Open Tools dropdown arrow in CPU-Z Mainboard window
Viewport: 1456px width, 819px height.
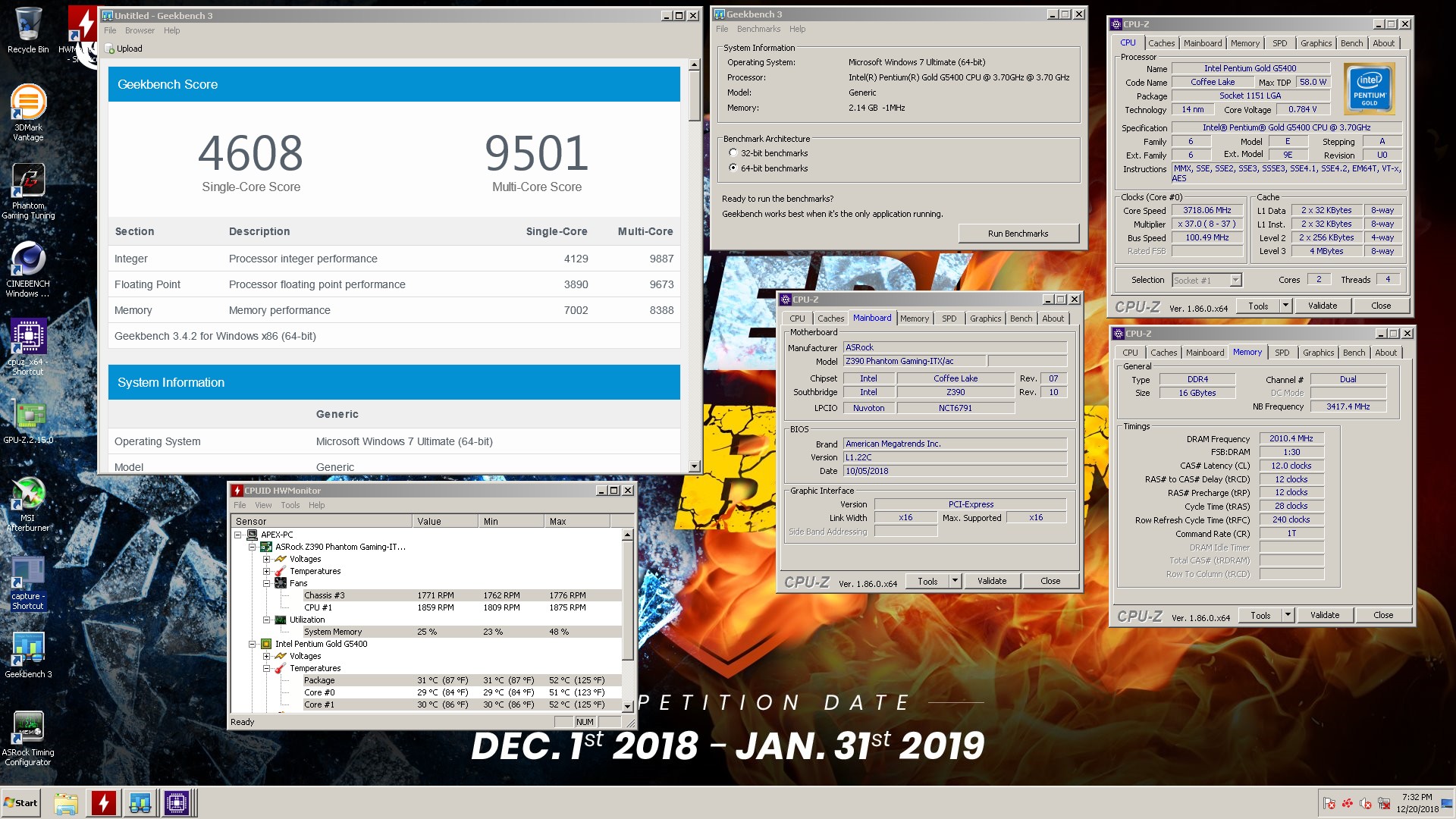pos(955,581)
